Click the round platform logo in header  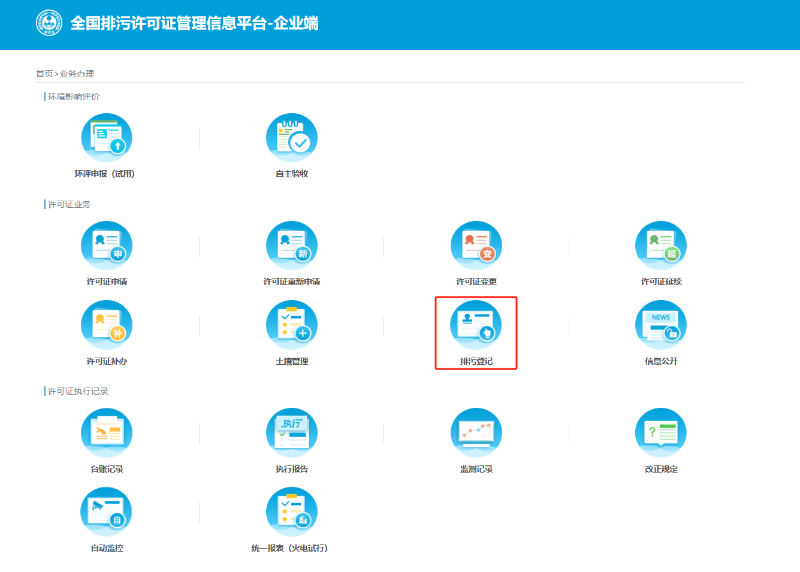(x=49, y=22)
